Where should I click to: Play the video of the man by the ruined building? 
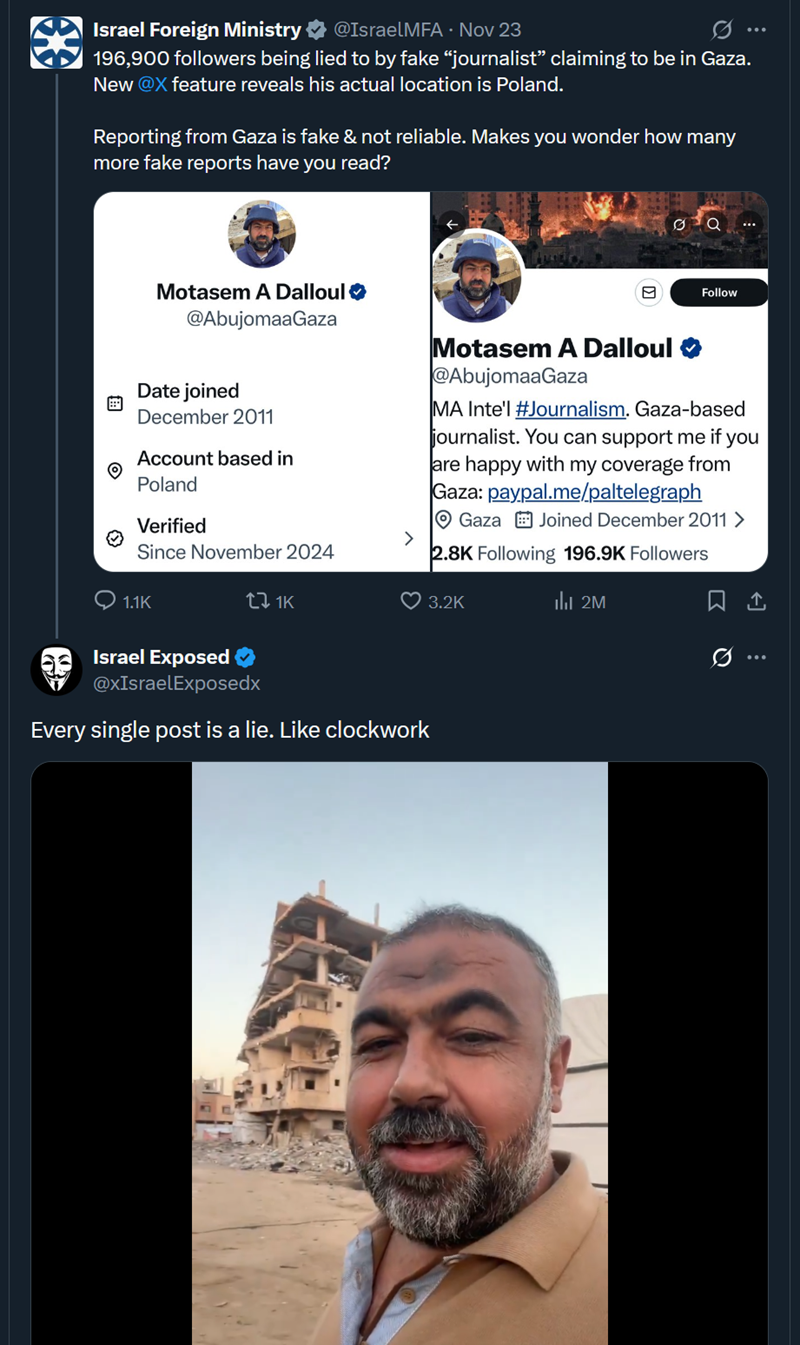click(x=400, y=1050)
